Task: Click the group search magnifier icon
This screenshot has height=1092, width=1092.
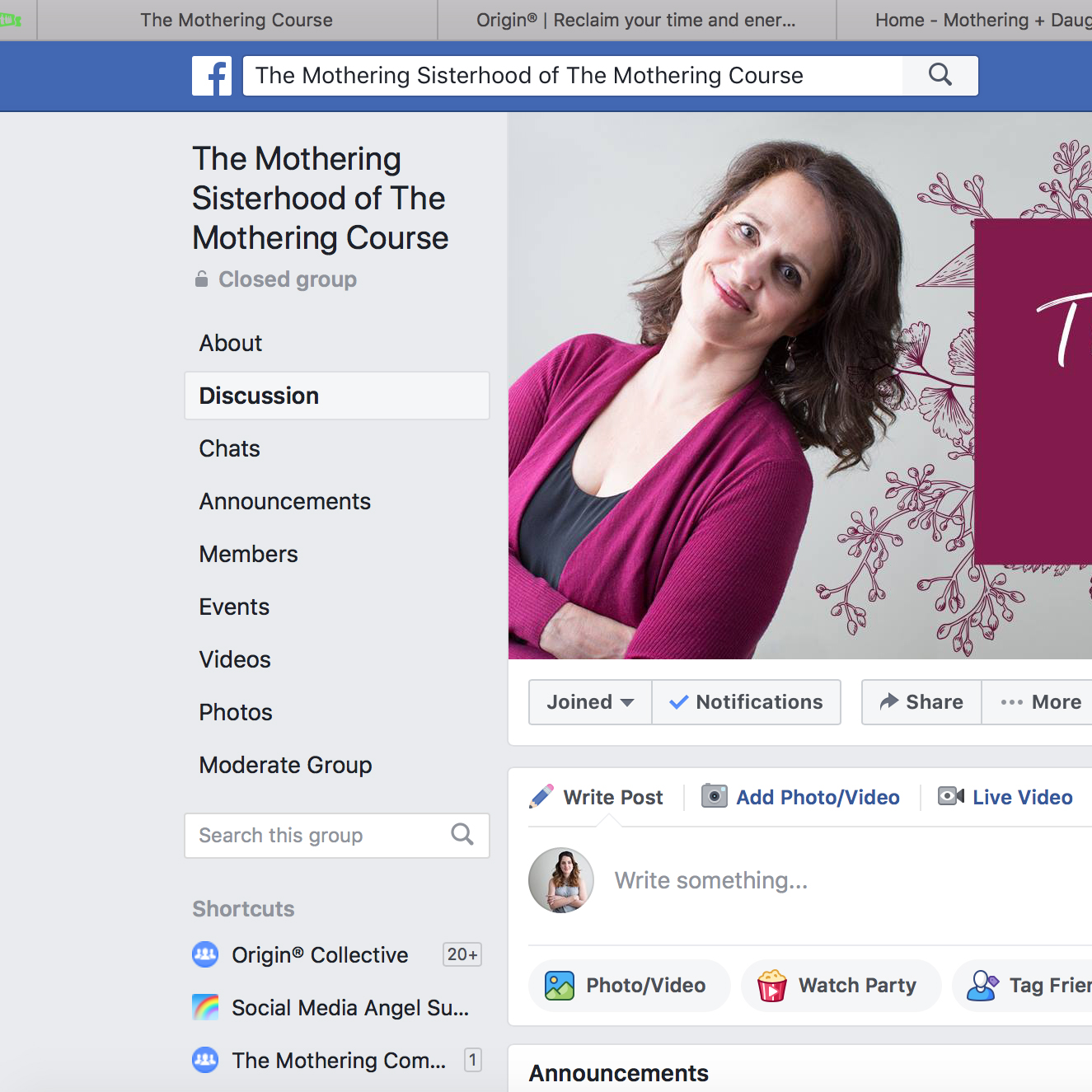Action: coord(462,835)
